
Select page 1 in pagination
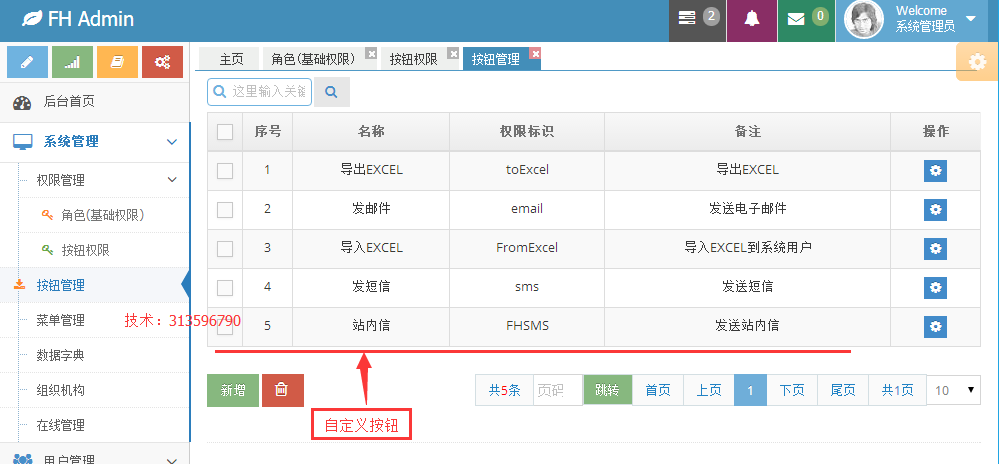coord(751,390)
